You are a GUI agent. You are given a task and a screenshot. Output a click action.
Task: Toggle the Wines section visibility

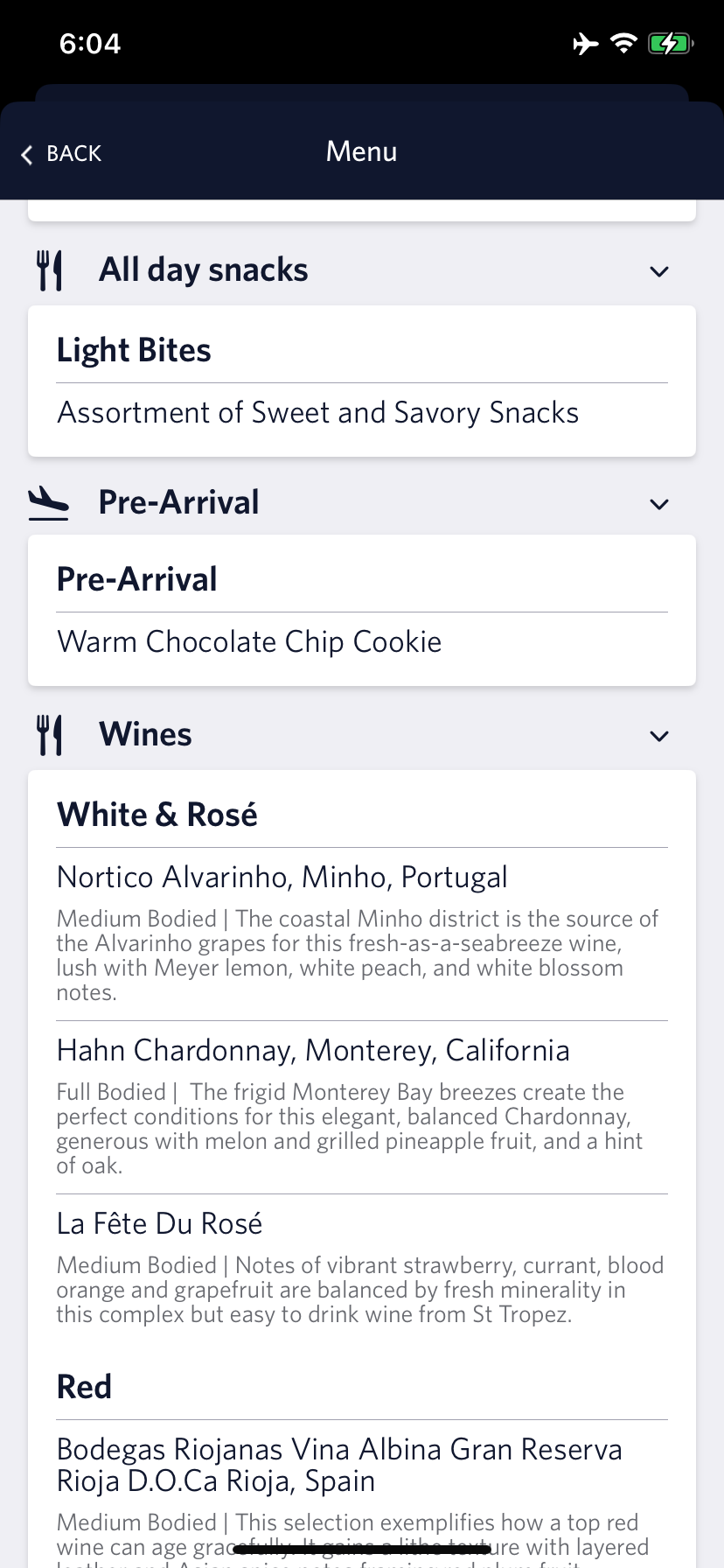click(x=658, y=736)
